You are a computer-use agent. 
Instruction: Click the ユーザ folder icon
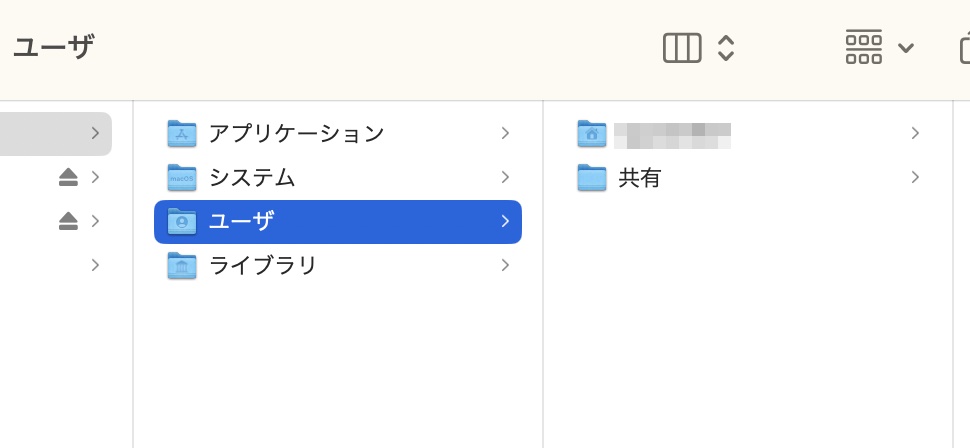[x=182, y=221]
